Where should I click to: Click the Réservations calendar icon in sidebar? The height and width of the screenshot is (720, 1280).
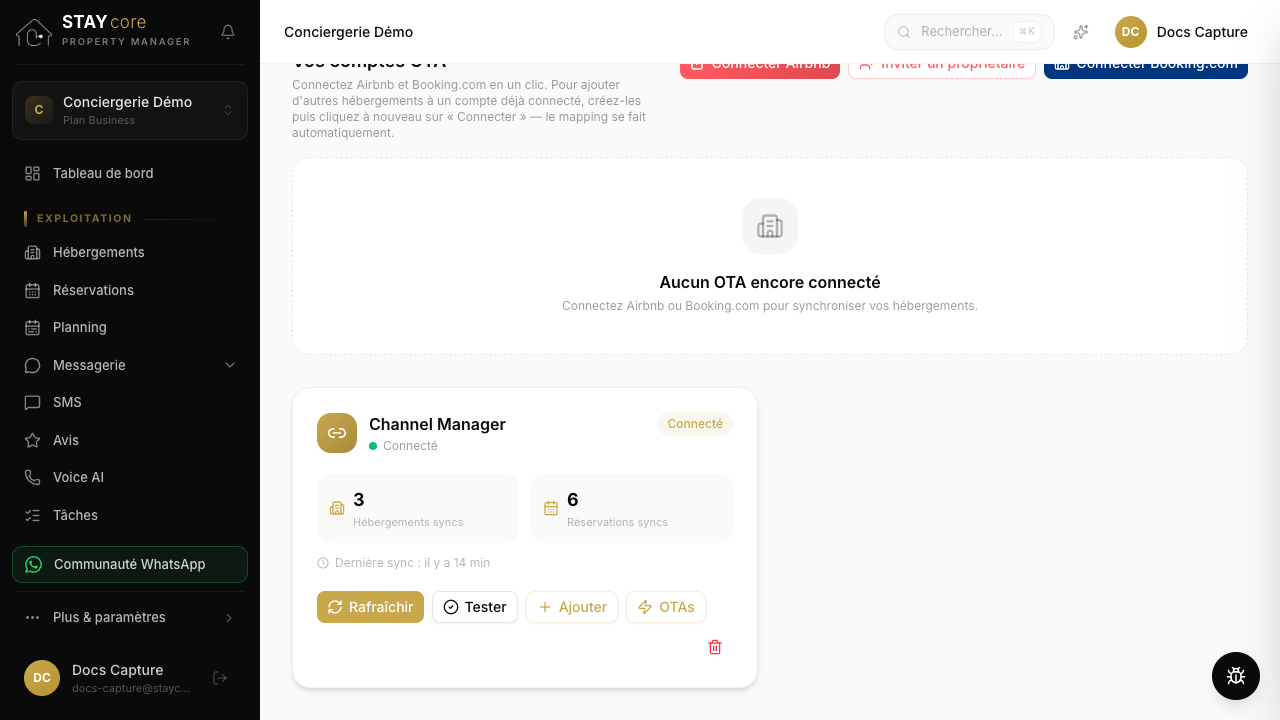[32, 290]
